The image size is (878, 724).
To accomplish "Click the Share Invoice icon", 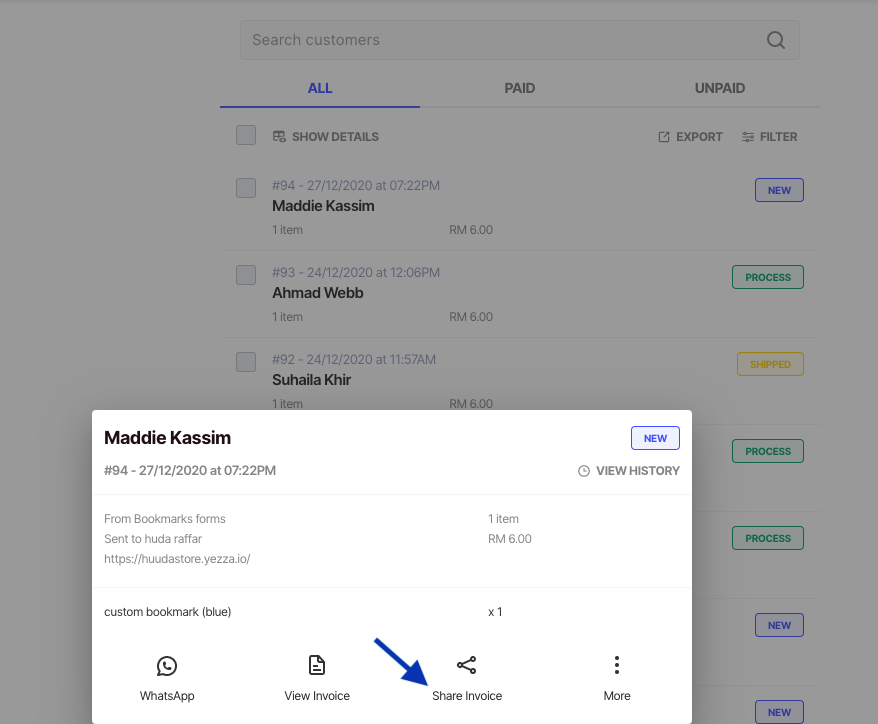I will [x=466, y=665].
